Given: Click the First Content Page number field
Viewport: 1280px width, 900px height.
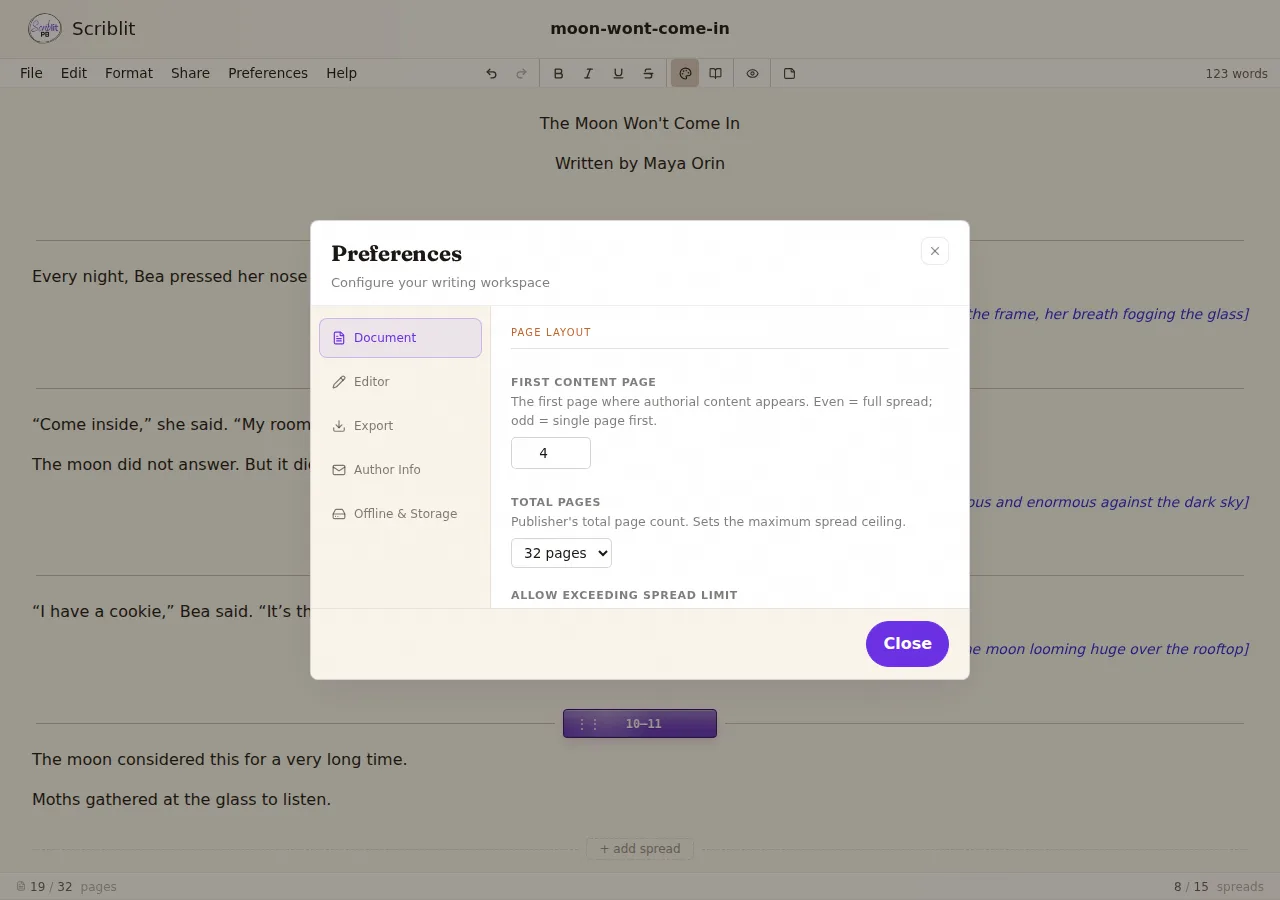Looking at the screenshot, I should pyautogui.click(x=551, y=453).
